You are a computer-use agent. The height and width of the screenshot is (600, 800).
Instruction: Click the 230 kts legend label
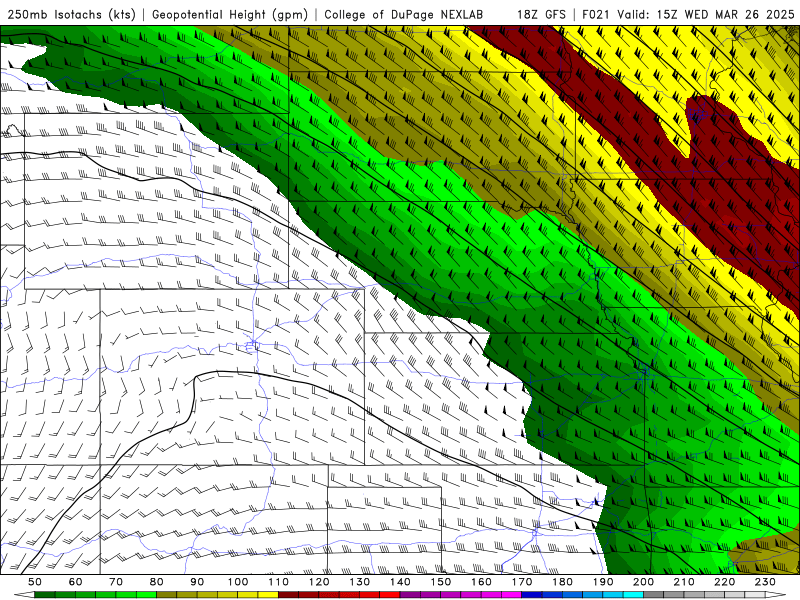[x=765, y=582]
